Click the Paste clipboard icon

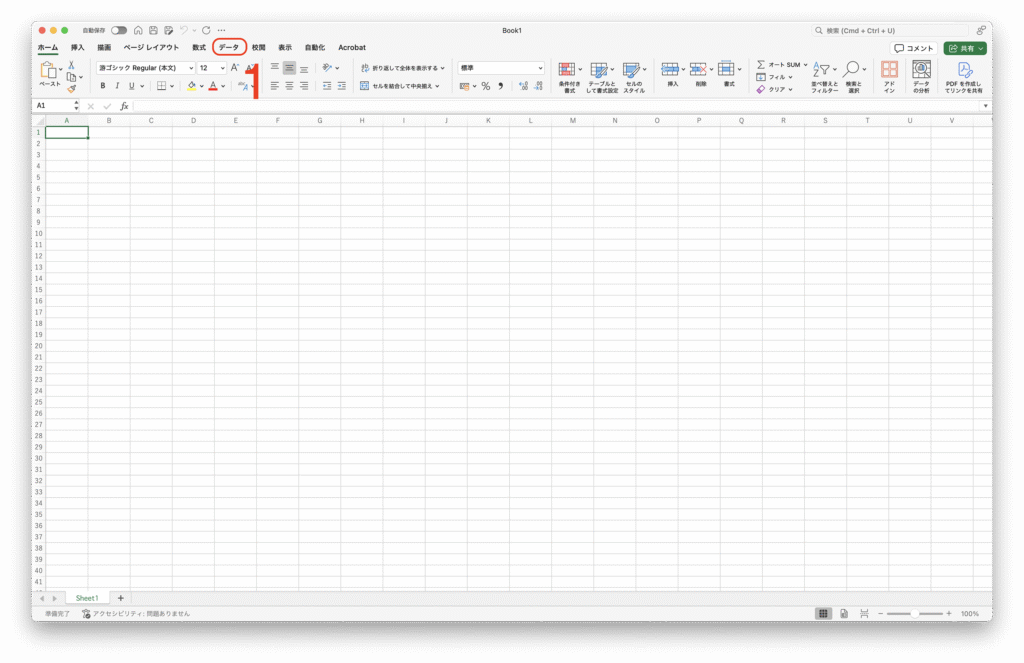tap(48, 70)
